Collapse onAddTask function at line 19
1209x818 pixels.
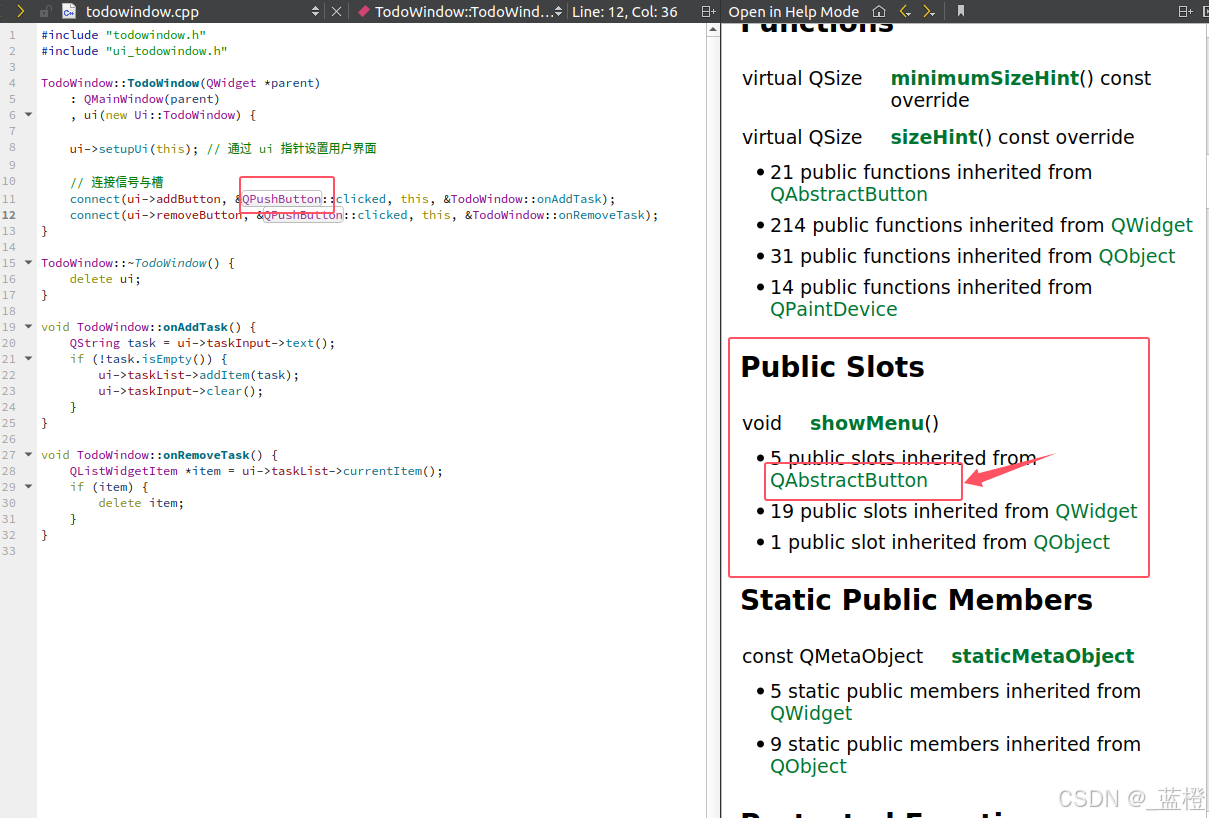click(x=29, y=326)
